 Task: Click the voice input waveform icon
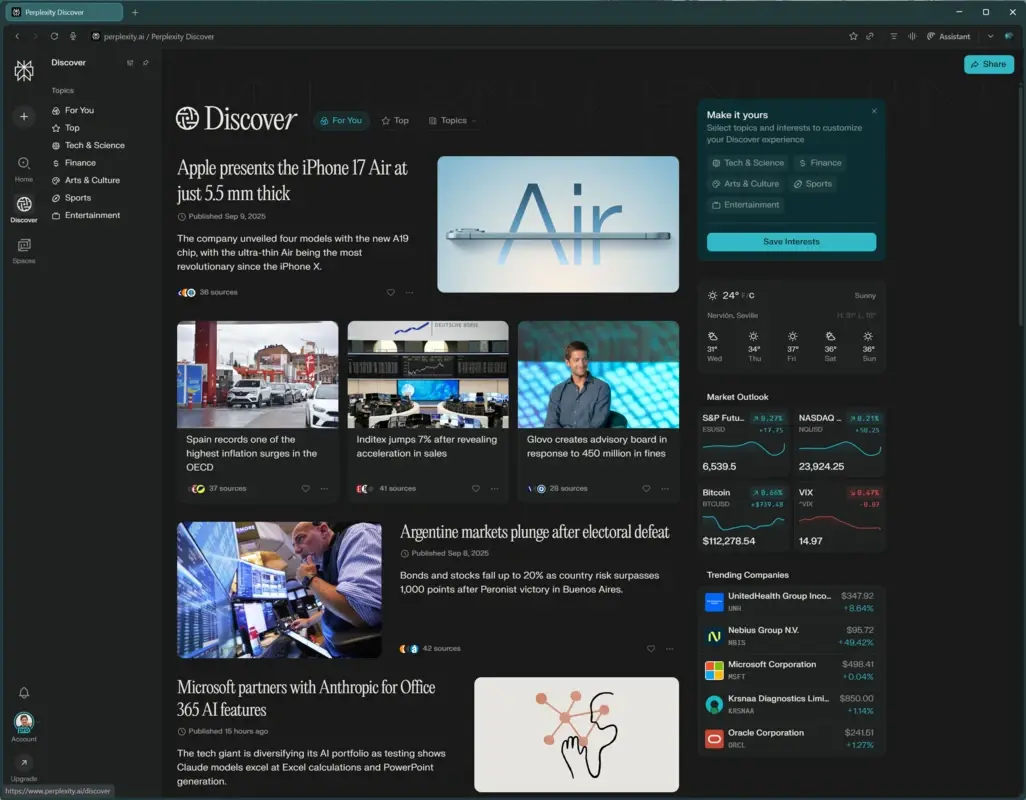(911, 36)
